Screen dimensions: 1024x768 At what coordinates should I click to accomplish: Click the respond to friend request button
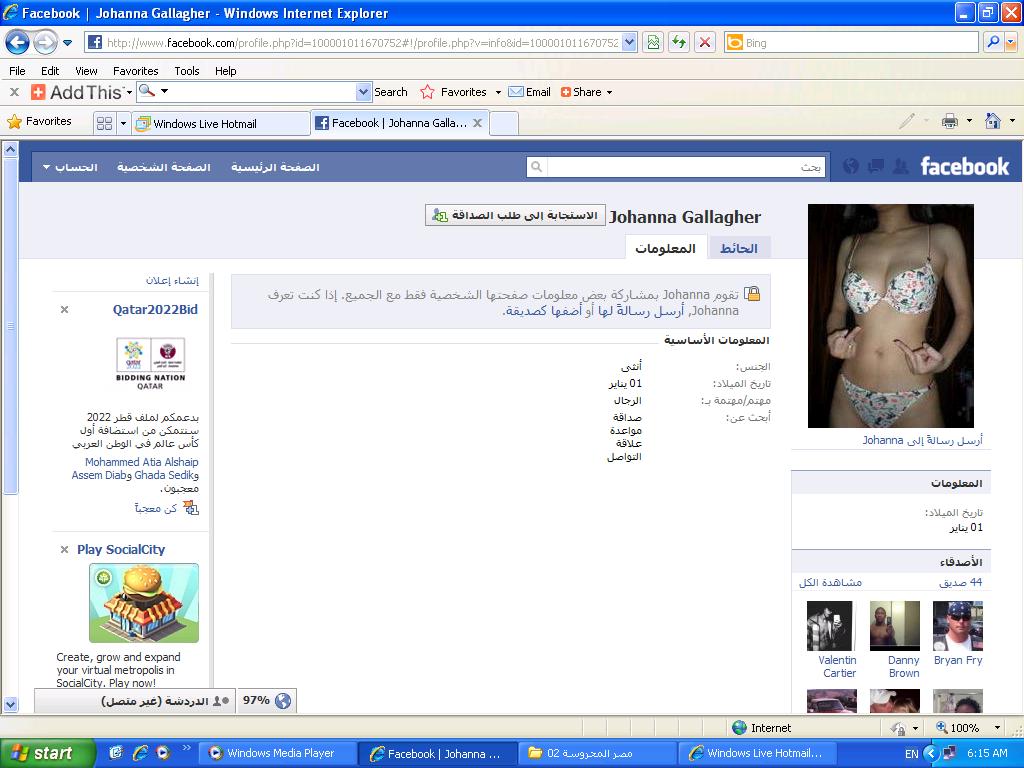pos(515,216)
